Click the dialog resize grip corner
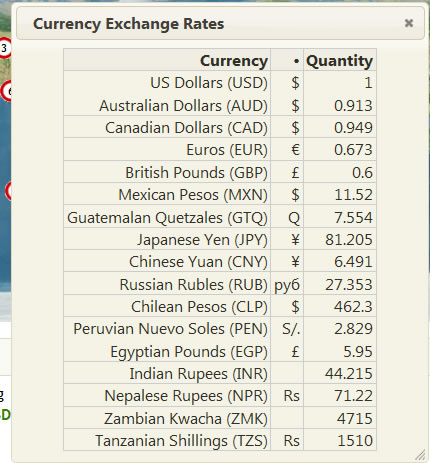Viewport: 430px width, 463px height. click(x=421, y=455)
